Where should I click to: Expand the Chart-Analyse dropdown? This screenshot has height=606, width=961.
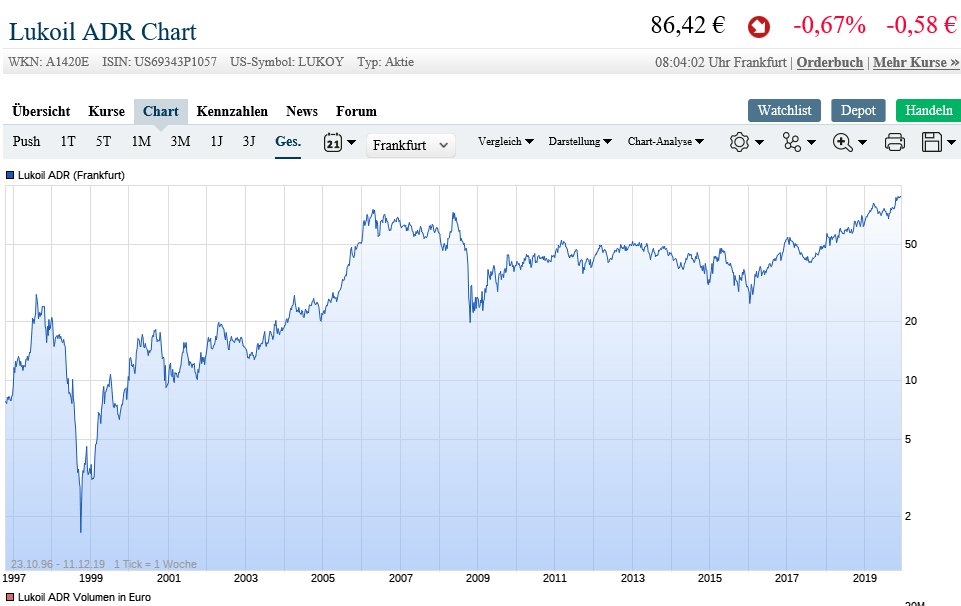click(666, 142)
